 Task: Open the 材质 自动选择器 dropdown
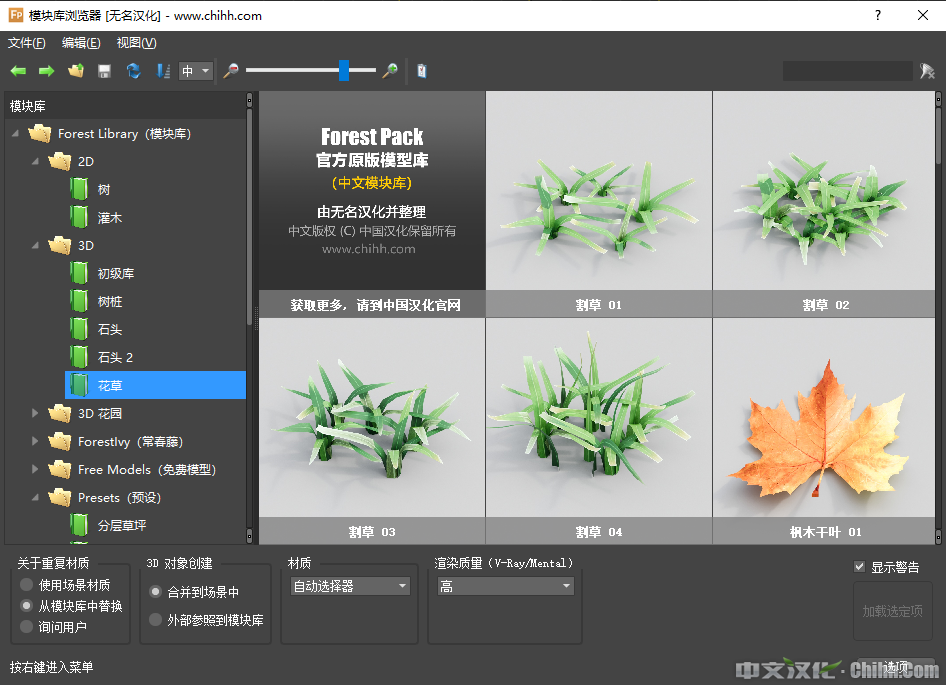pos(350,586)
